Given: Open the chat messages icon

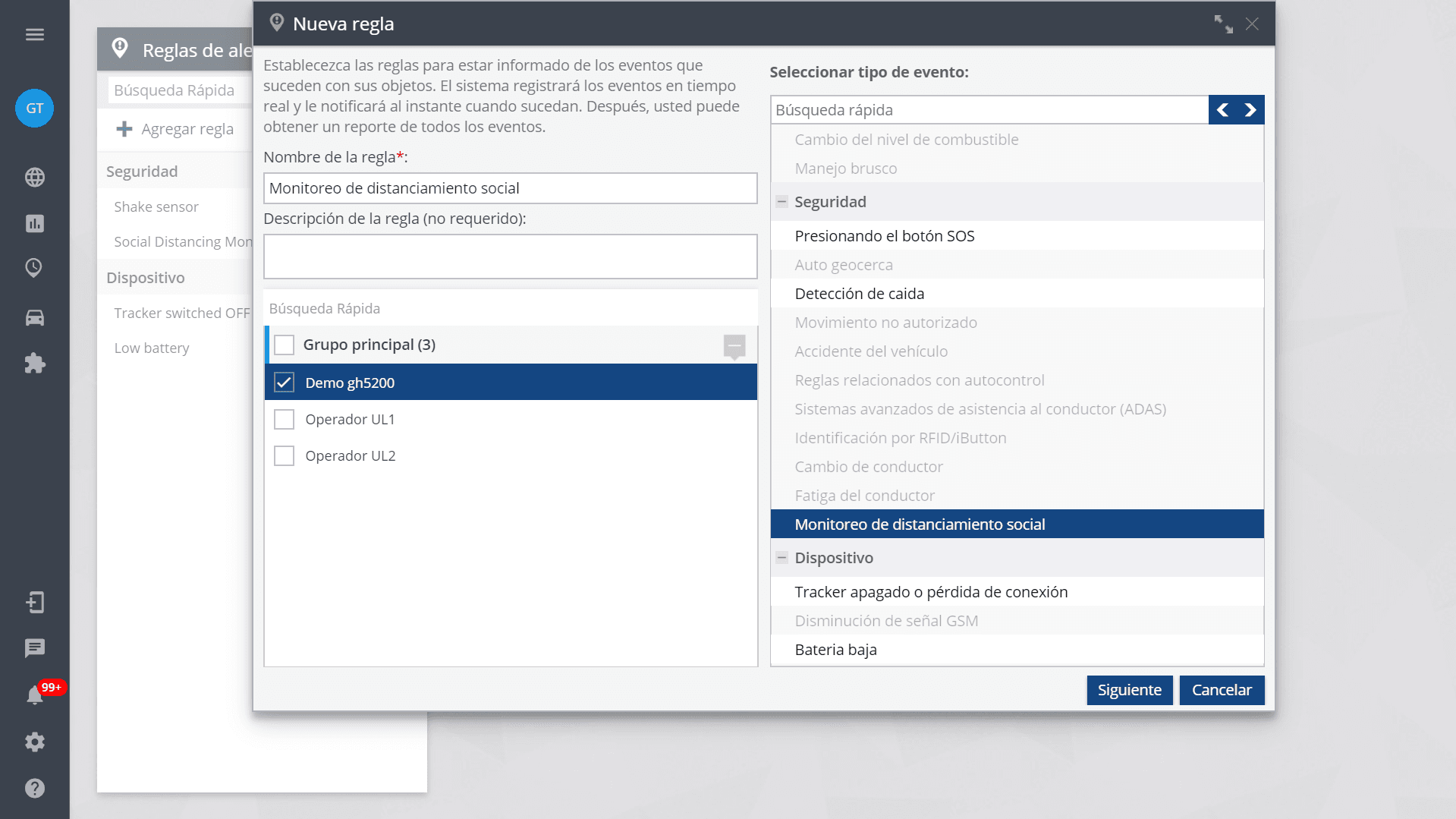Looking at the screenshot, I should (35, 648).
